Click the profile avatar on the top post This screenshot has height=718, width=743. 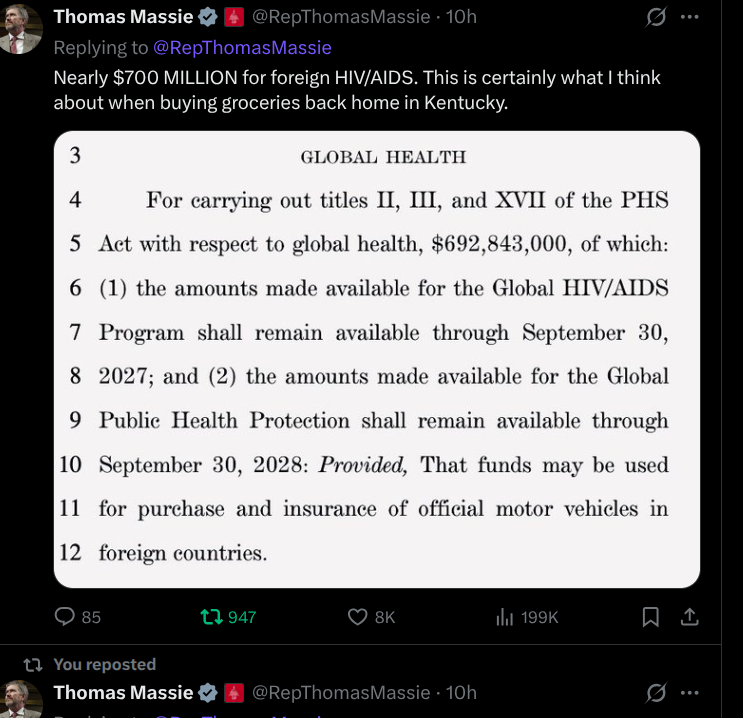click(x=21, y=28)
